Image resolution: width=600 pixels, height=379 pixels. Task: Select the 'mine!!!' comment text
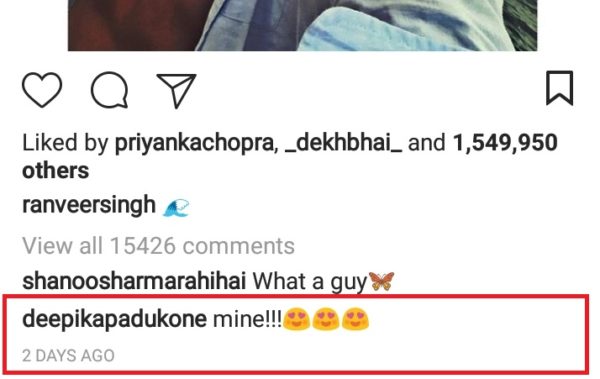tap(247, 319)
